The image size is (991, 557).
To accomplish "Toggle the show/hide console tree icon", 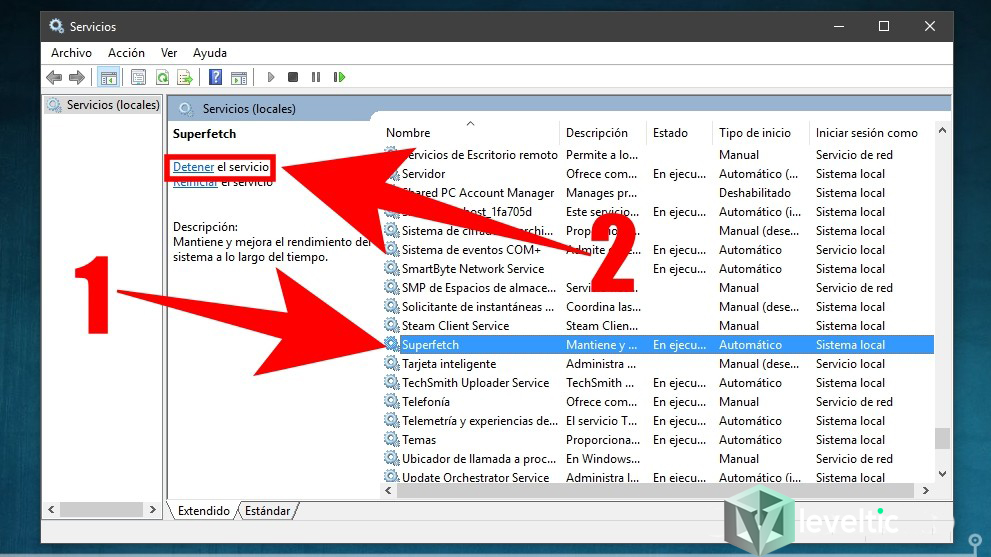I will [108, 77].
